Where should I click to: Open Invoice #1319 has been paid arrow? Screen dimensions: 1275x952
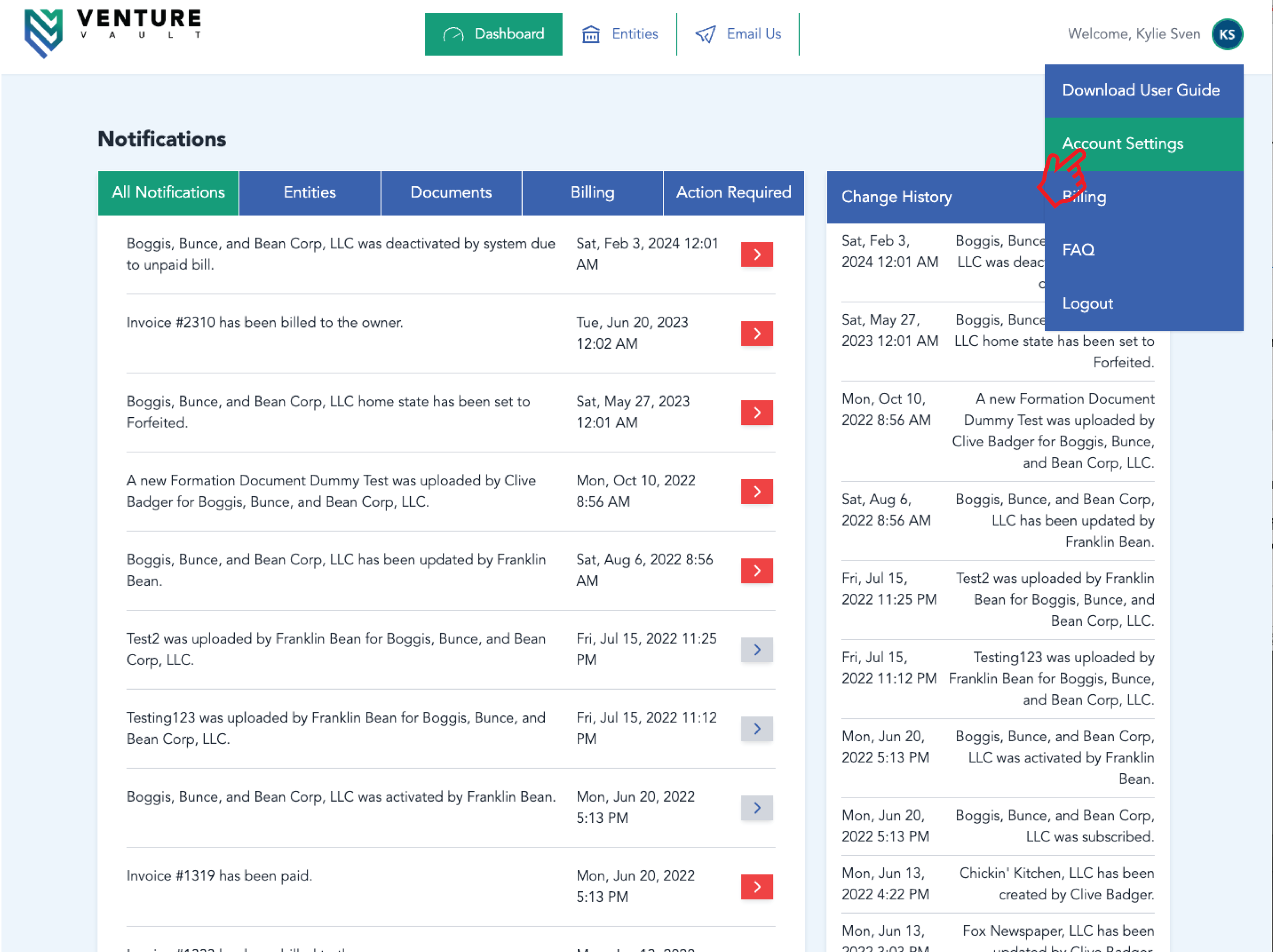point(756,886)
